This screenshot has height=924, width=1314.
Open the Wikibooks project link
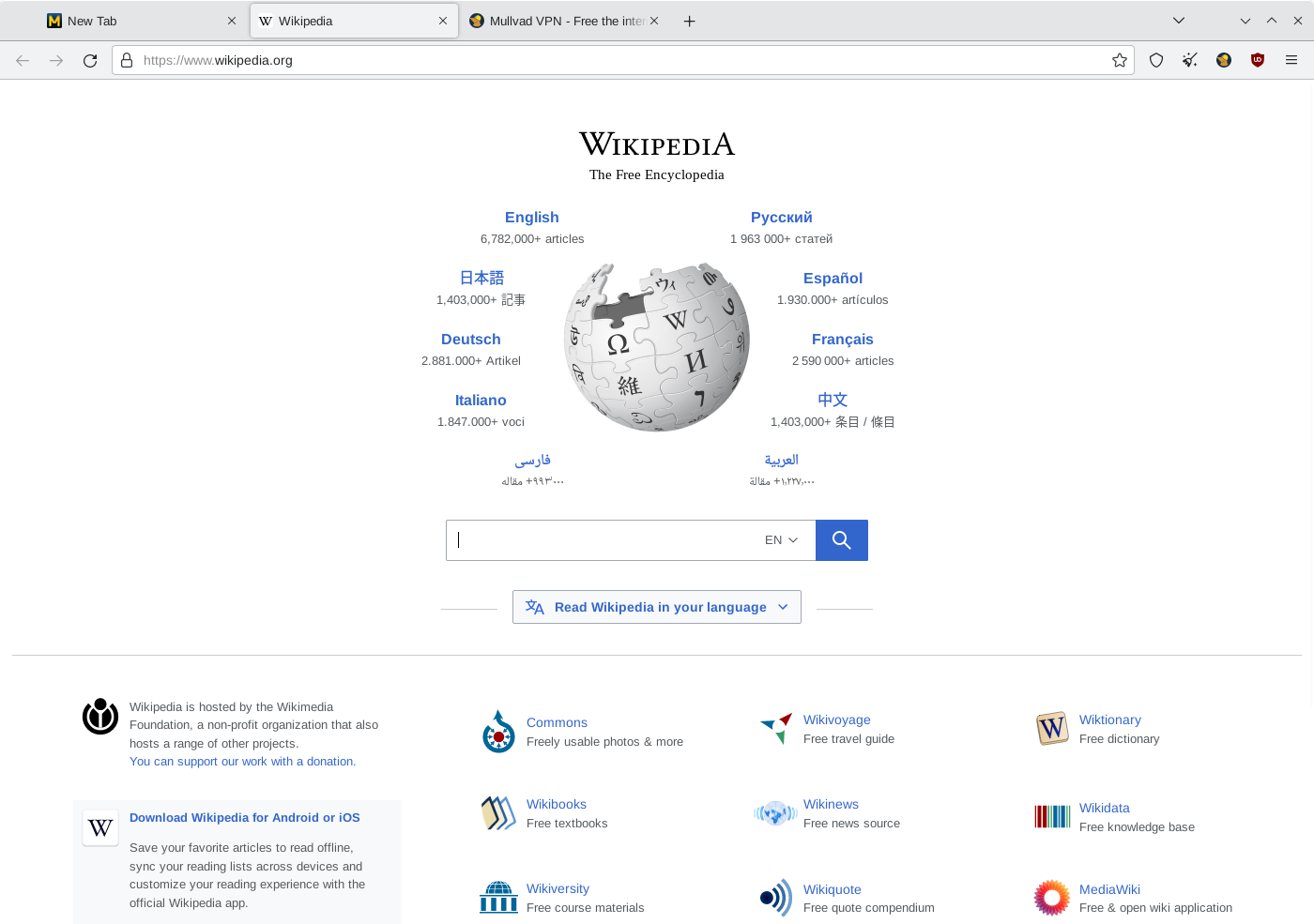[x=557, y=805]
